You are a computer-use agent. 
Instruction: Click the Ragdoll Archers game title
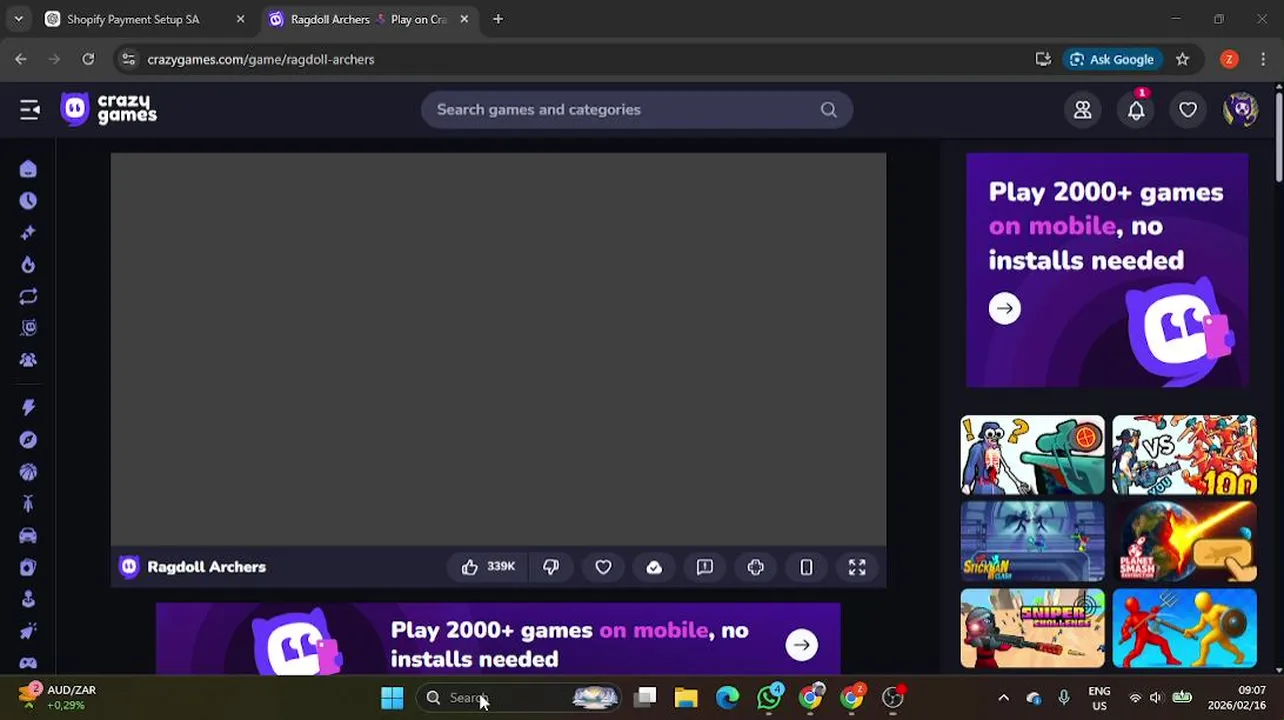point(206,567)
